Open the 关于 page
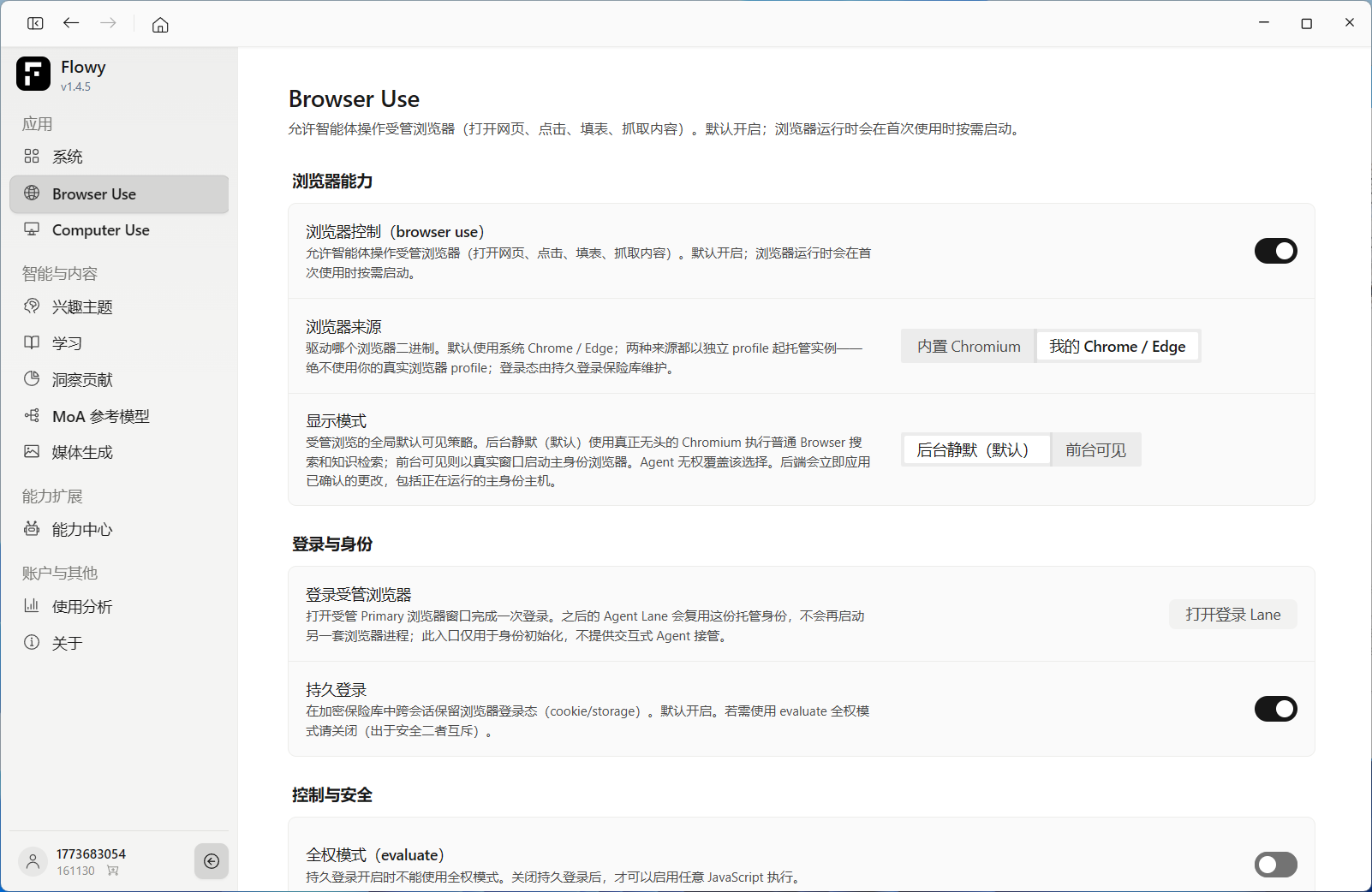Image resolution: width=1372 pixels, height=892 pixels. [x=119, y=643]
